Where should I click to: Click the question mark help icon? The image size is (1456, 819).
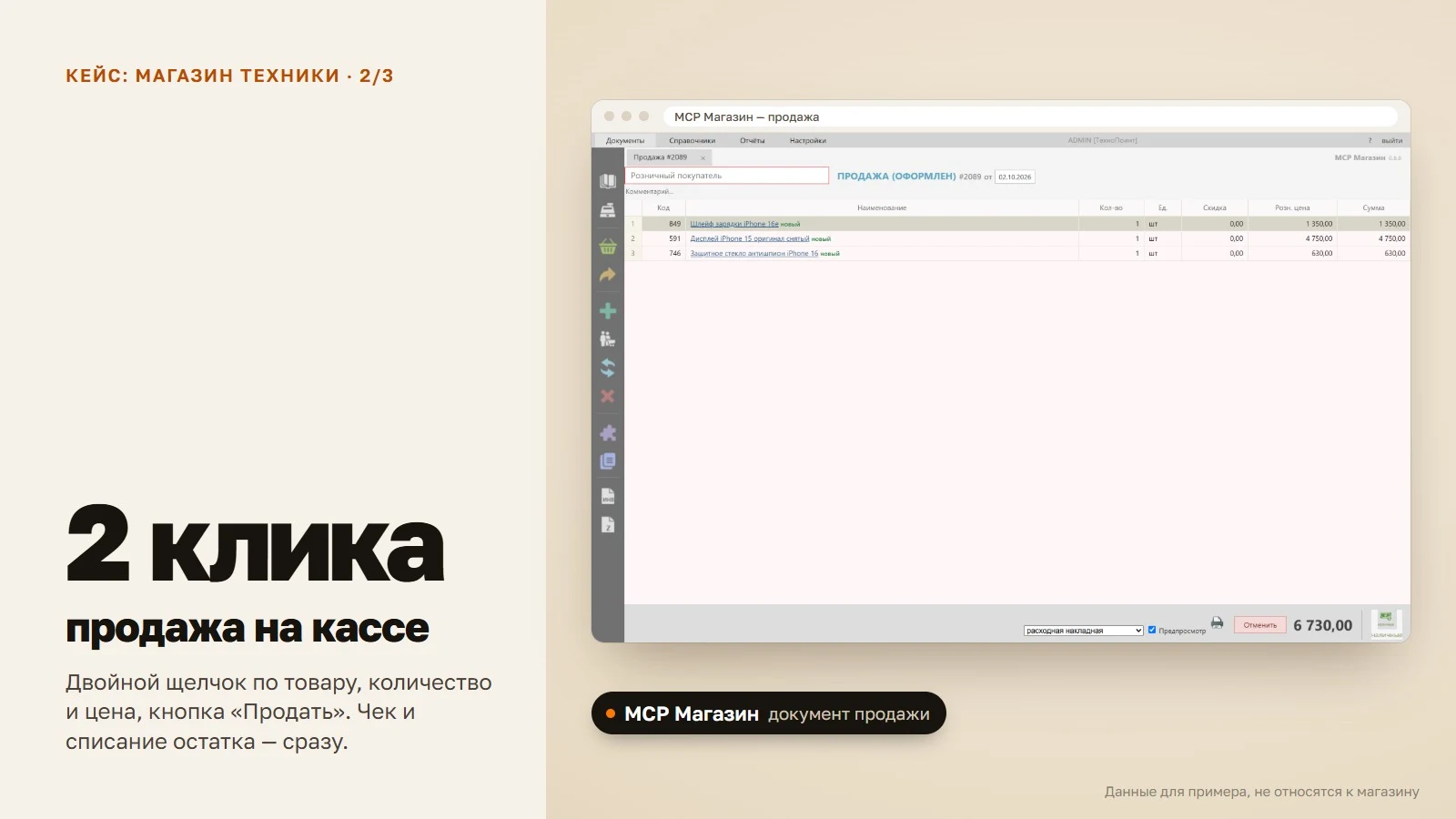pos(1370,140)
